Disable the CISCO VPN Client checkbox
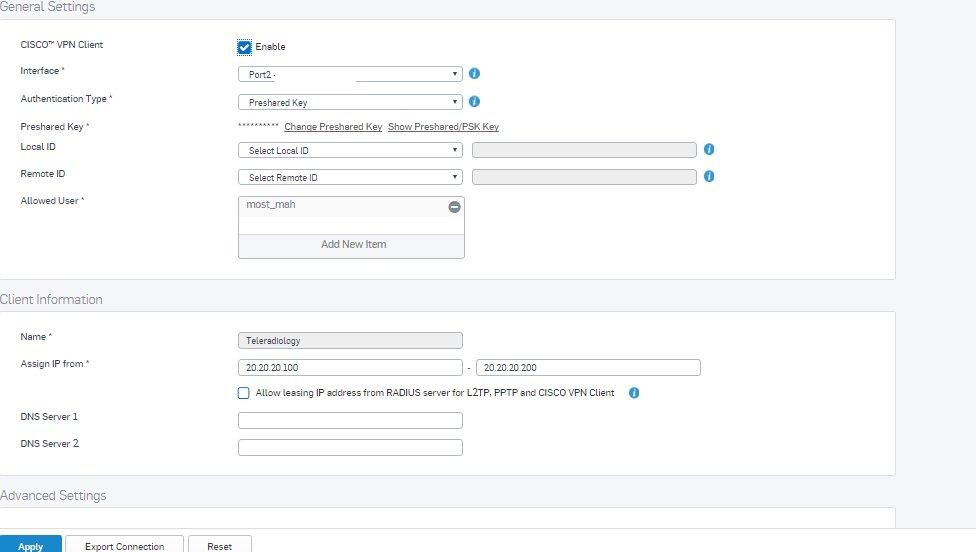976x552 pixels. tap(245, 47)
